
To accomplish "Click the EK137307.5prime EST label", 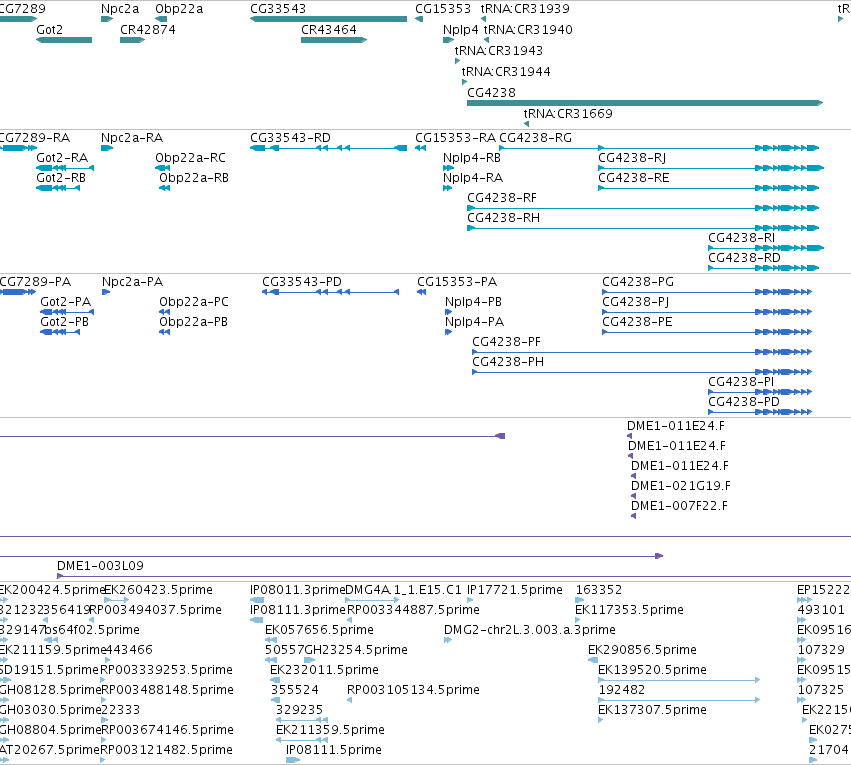I will click(652, 710).
